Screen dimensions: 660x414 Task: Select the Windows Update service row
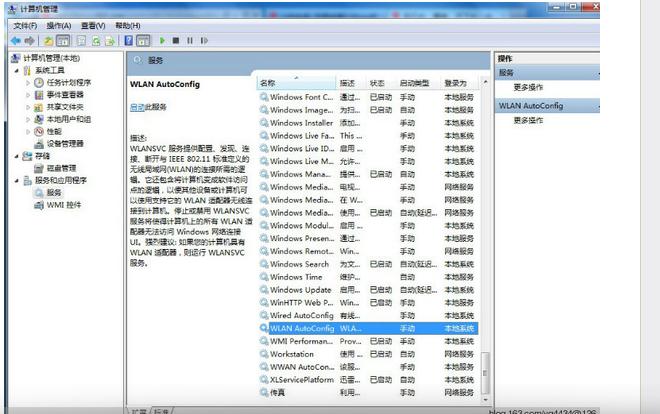click(x=368, y=290)
